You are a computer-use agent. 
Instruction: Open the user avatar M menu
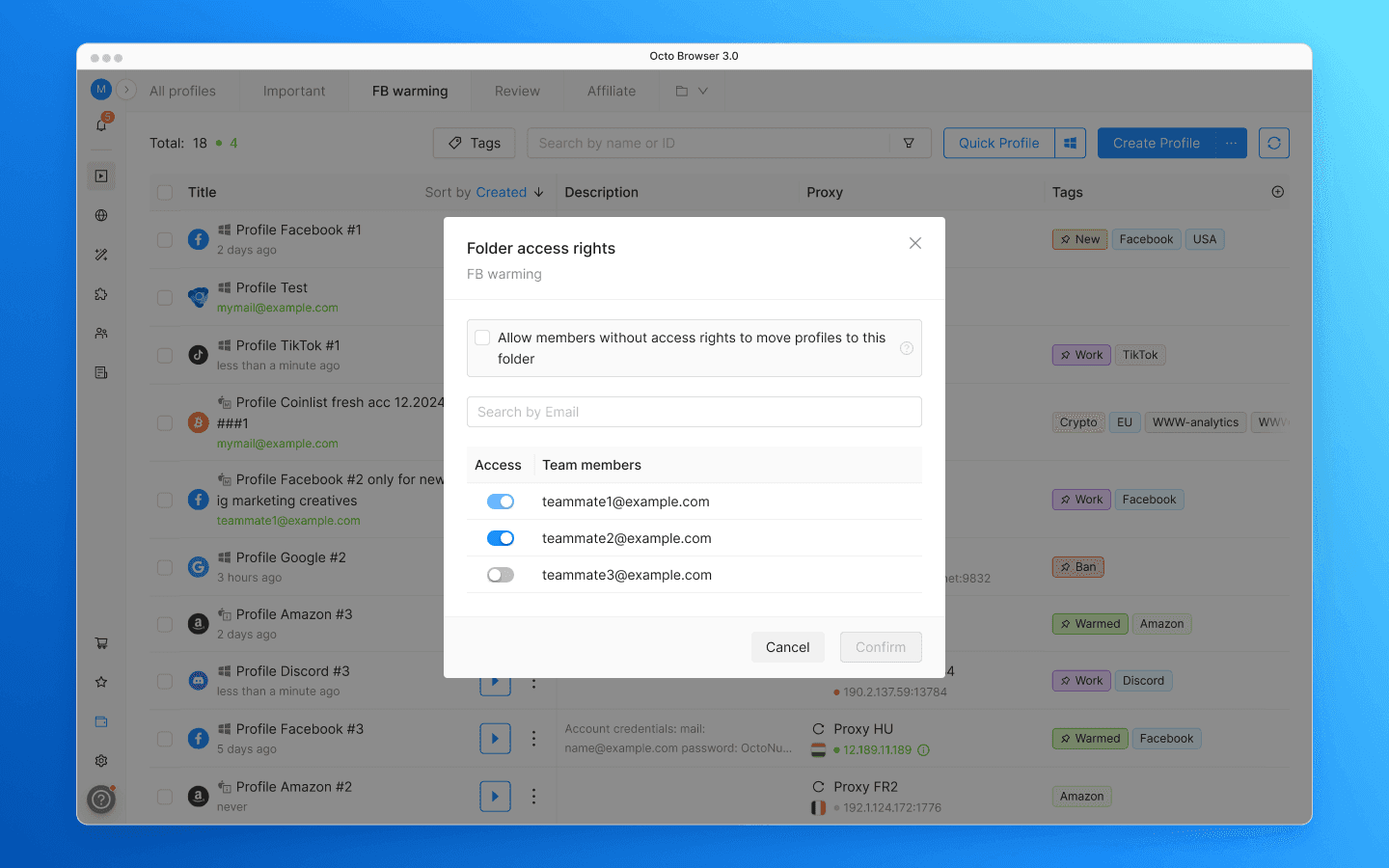[x=101, y=90]
